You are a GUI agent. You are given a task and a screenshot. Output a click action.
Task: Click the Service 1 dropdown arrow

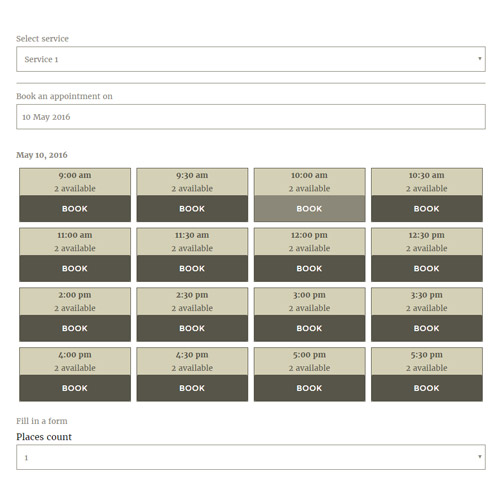pos(480,59)
